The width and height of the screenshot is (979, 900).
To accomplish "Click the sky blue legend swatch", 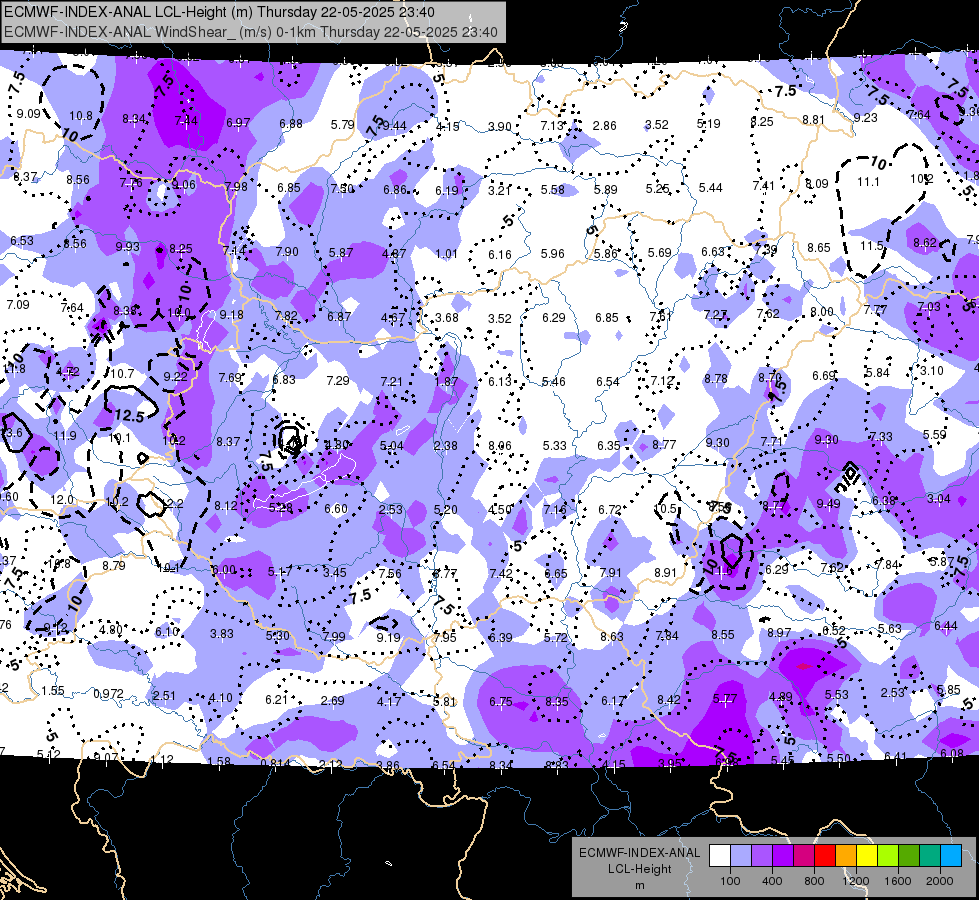I will coord(951,856).
